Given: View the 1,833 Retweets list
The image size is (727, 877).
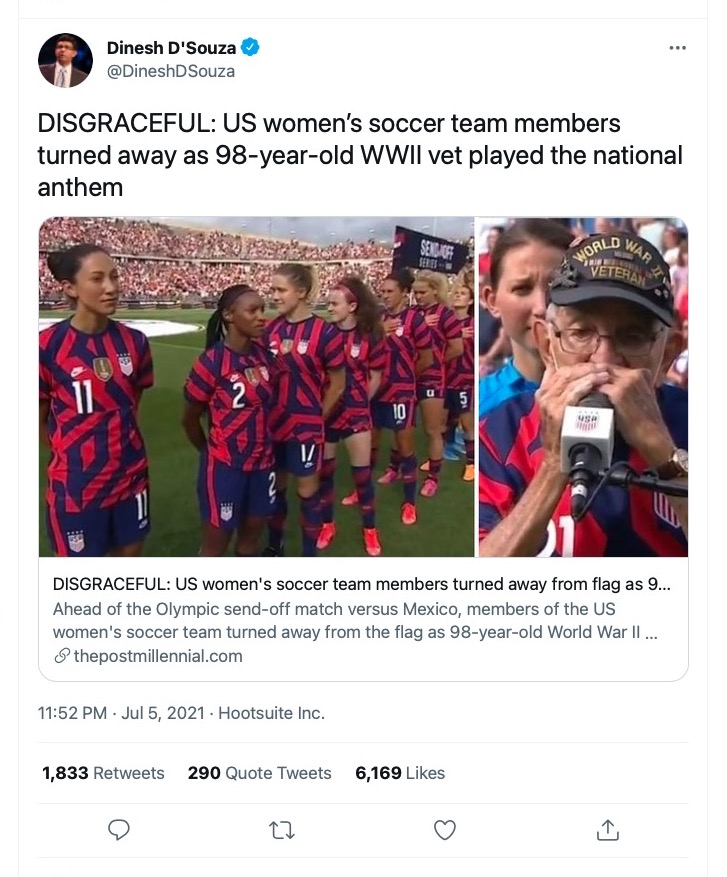Looking at the screenshot, I should pyautogui.click(x=103, y=773).
